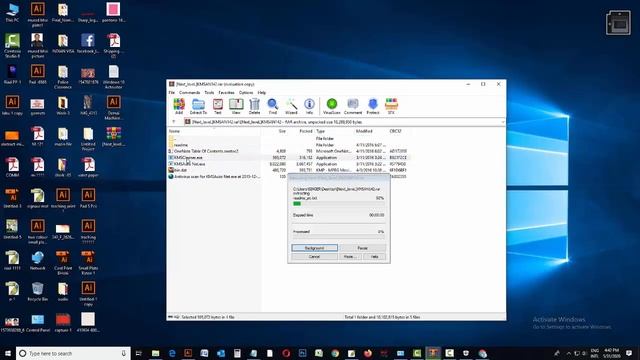Click the Network desktop icon
The height and width of the screenshot is (360, 640).
[38, 260]
